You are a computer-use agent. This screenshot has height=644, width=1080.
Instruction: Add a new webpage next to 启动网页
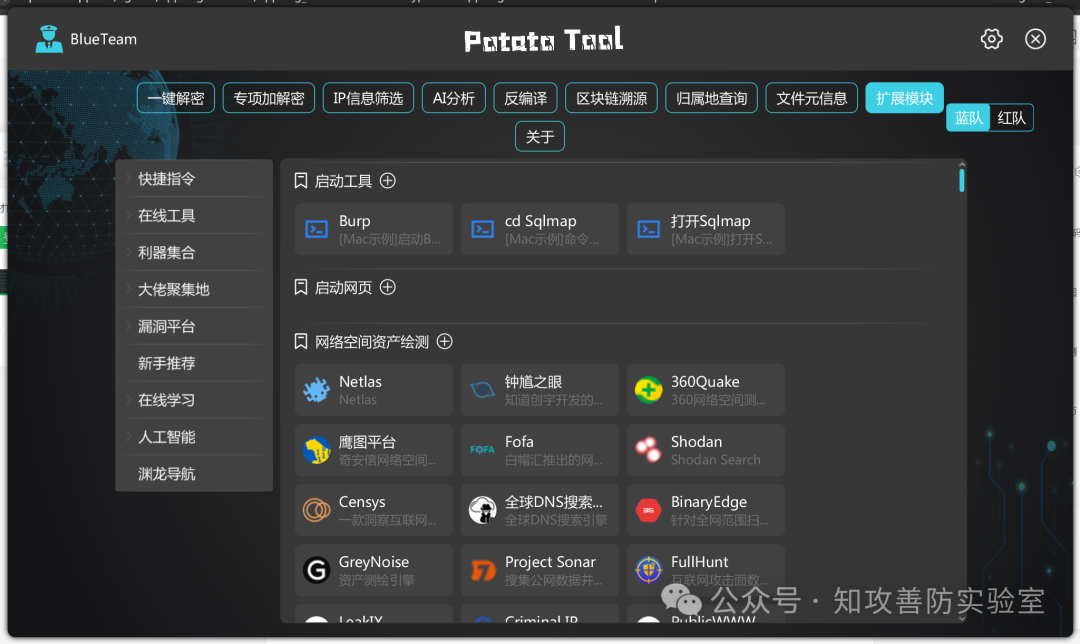(x=388, y=287)
